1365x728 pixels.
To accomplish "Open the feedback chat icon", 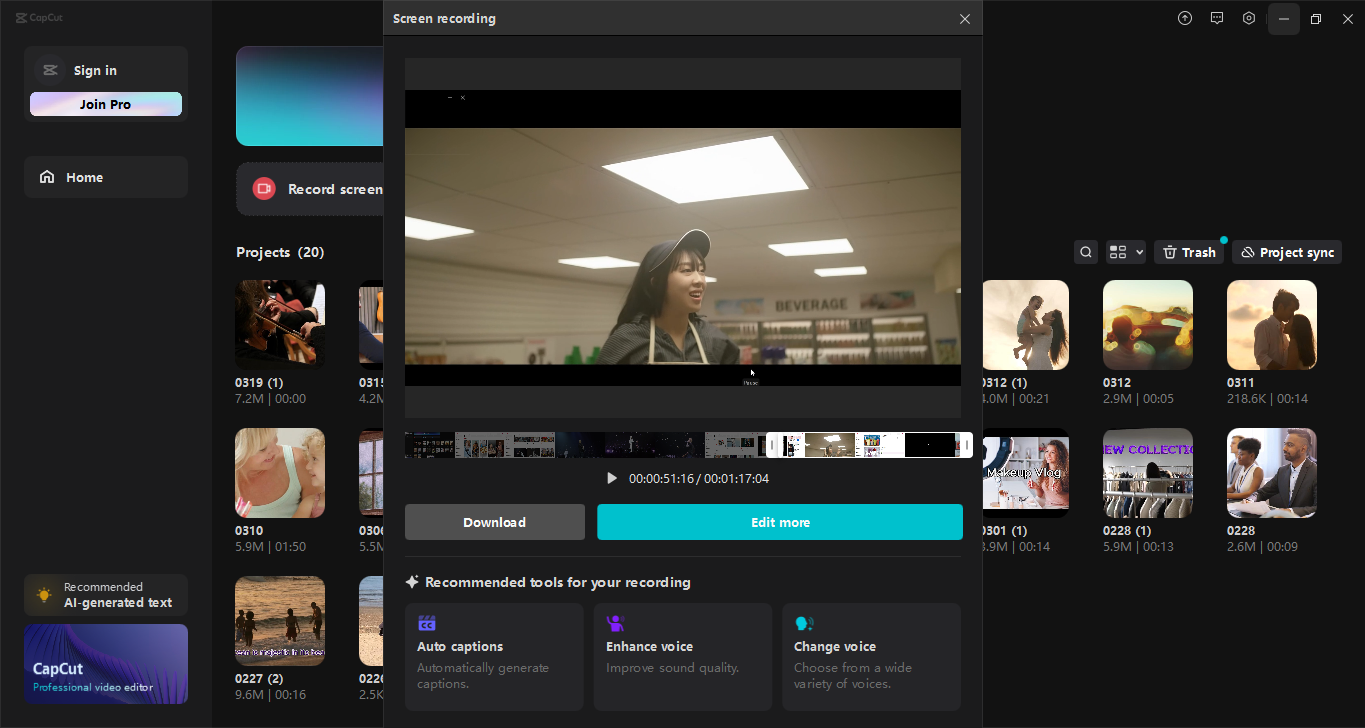I will pos(1216,18).
